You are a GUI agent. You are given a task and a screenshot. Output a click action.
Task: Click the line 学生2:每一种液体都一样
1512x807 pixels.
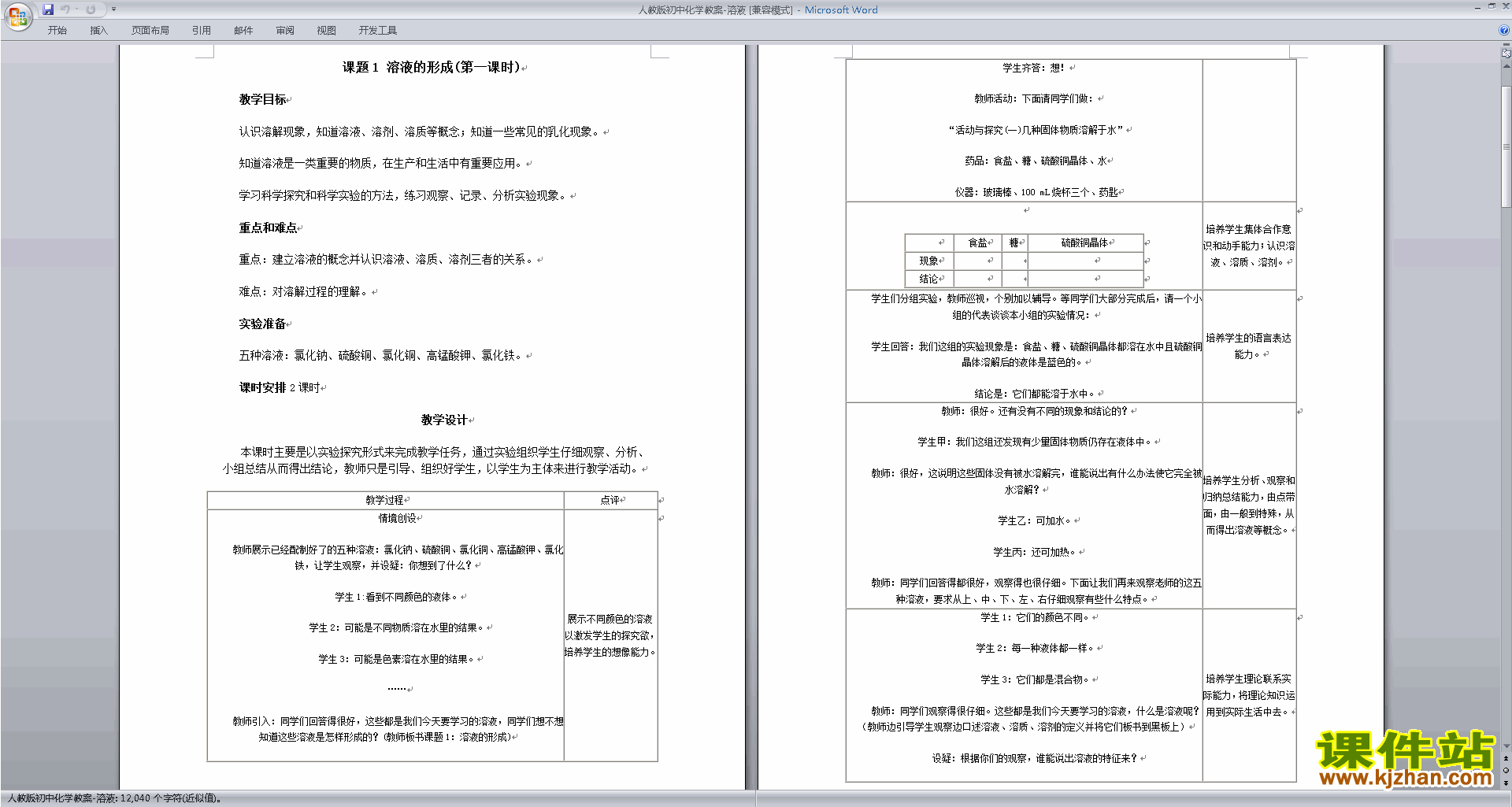(1035, 649)
